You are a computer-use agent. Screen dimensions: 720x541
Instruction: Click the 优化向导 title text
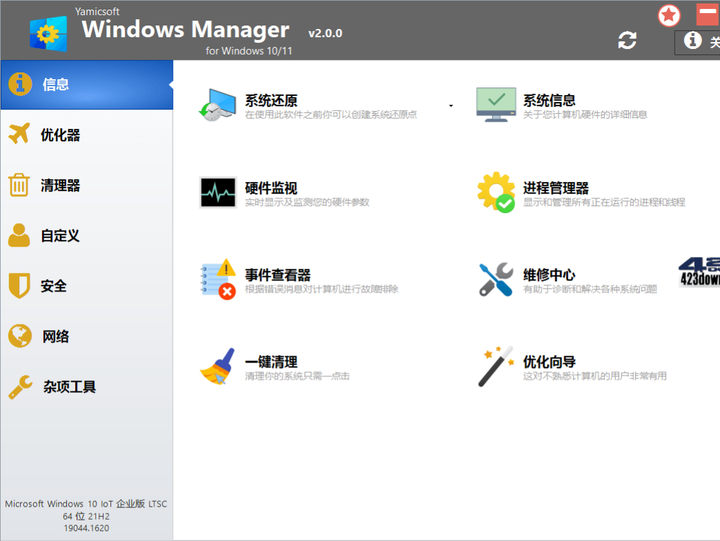[549, 361]
